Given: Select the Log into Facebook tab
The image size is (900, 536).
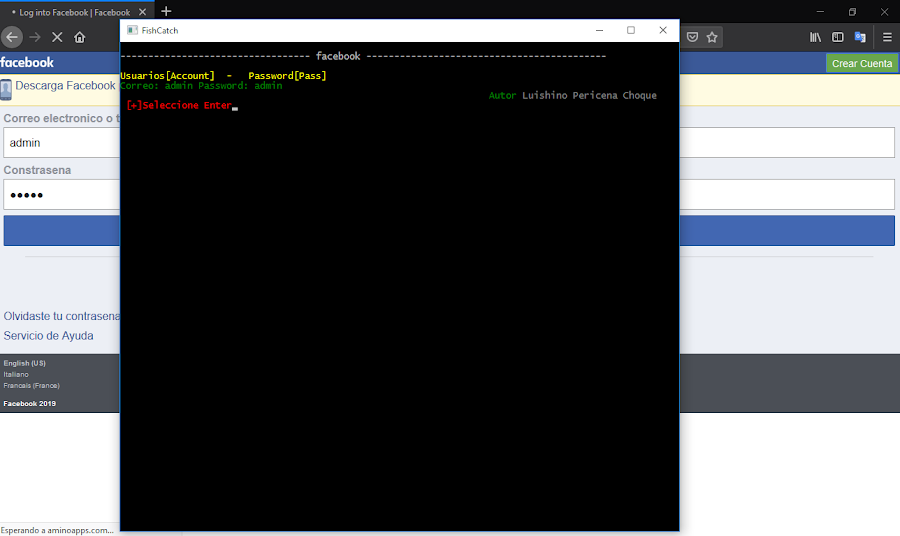Looking at the screenshot, I should coord(77,12).
